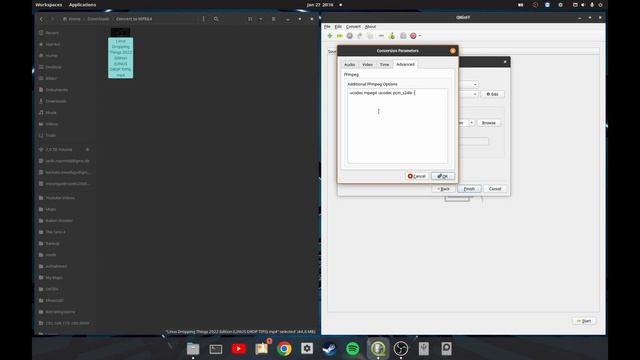Open the File menu in QWinFF
The height and width of the screenshot is (360, 640).
tap(327, 27)
